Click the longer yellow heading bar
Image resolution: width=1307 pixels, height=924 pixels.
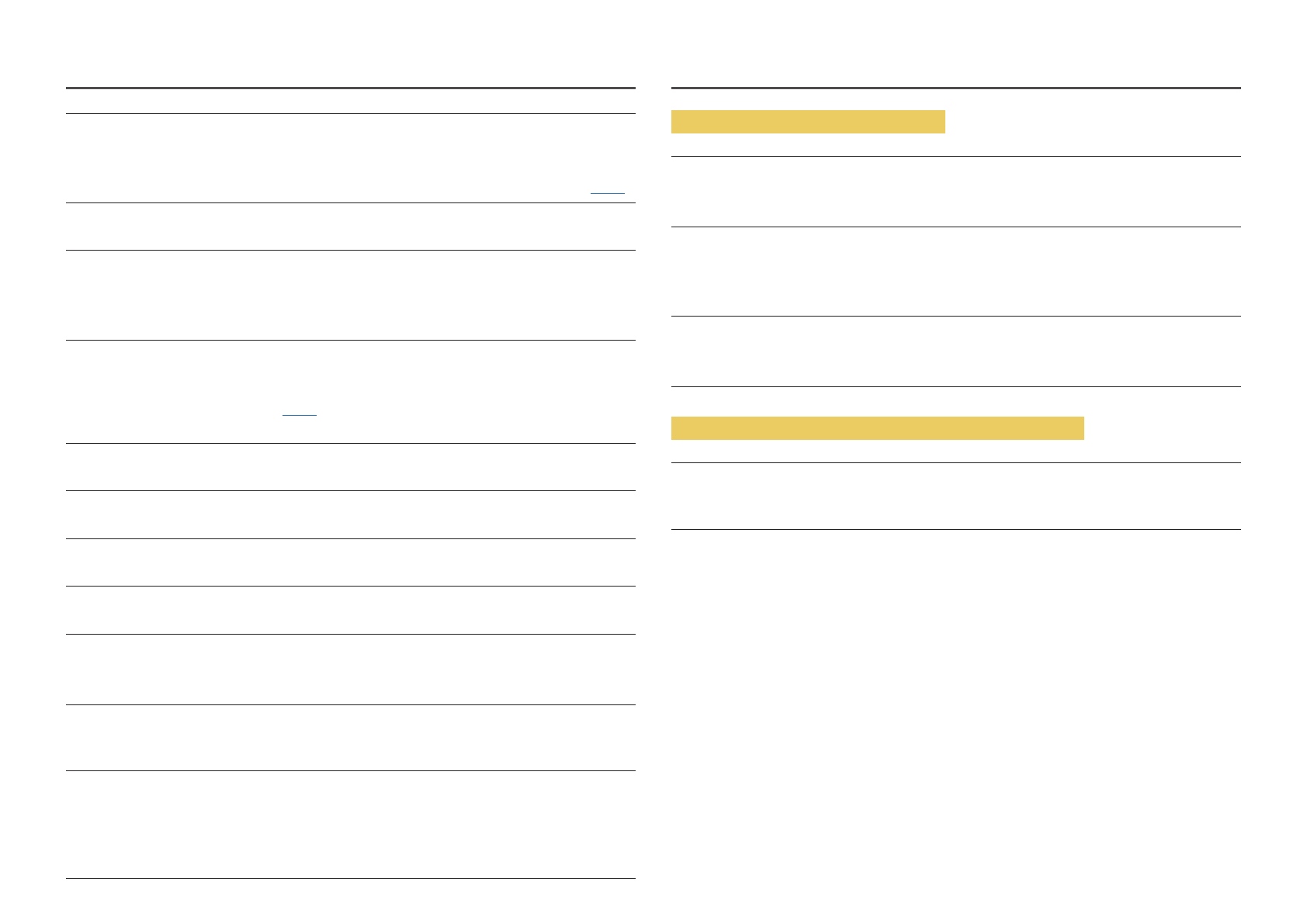(x=877, y=428)
